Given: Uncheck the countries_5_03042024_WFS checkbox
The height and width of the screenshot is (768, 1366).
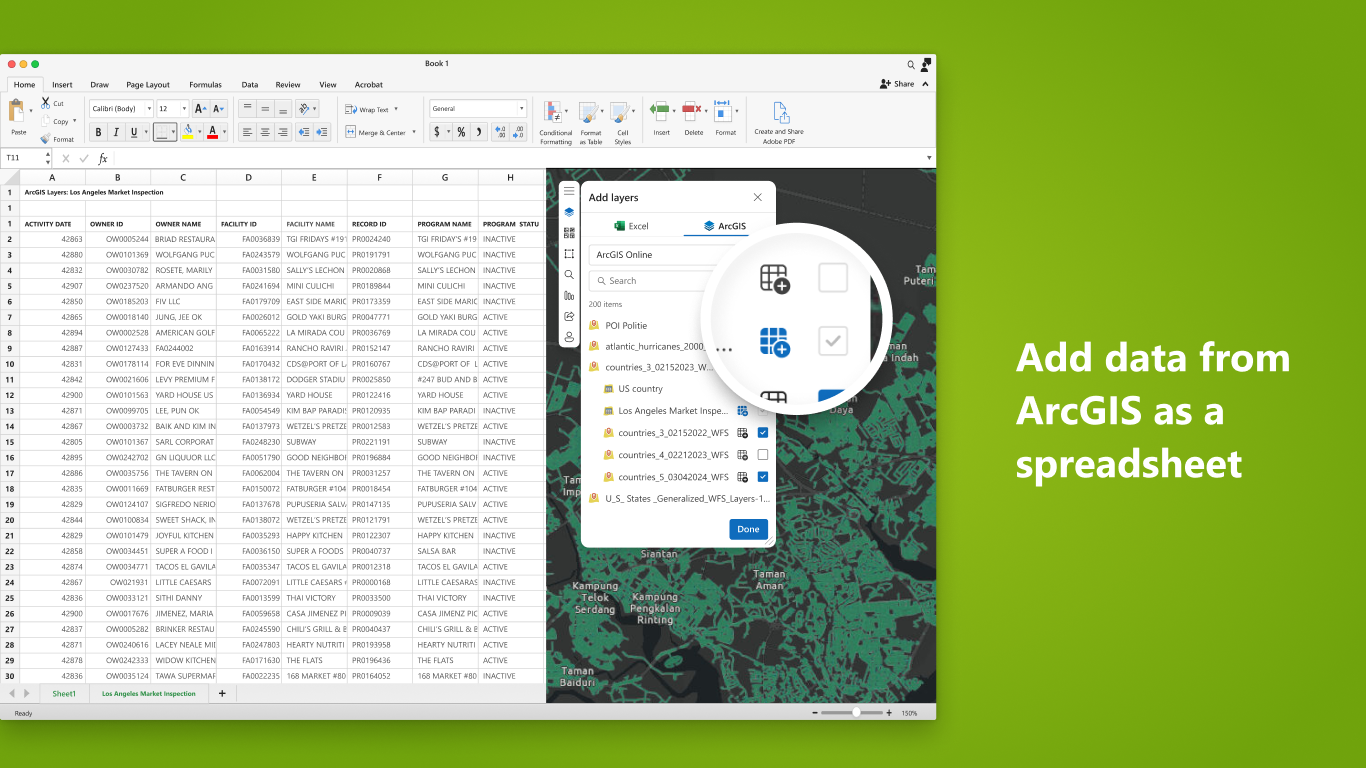Looking at the screenshot, I should pos(763,477).
